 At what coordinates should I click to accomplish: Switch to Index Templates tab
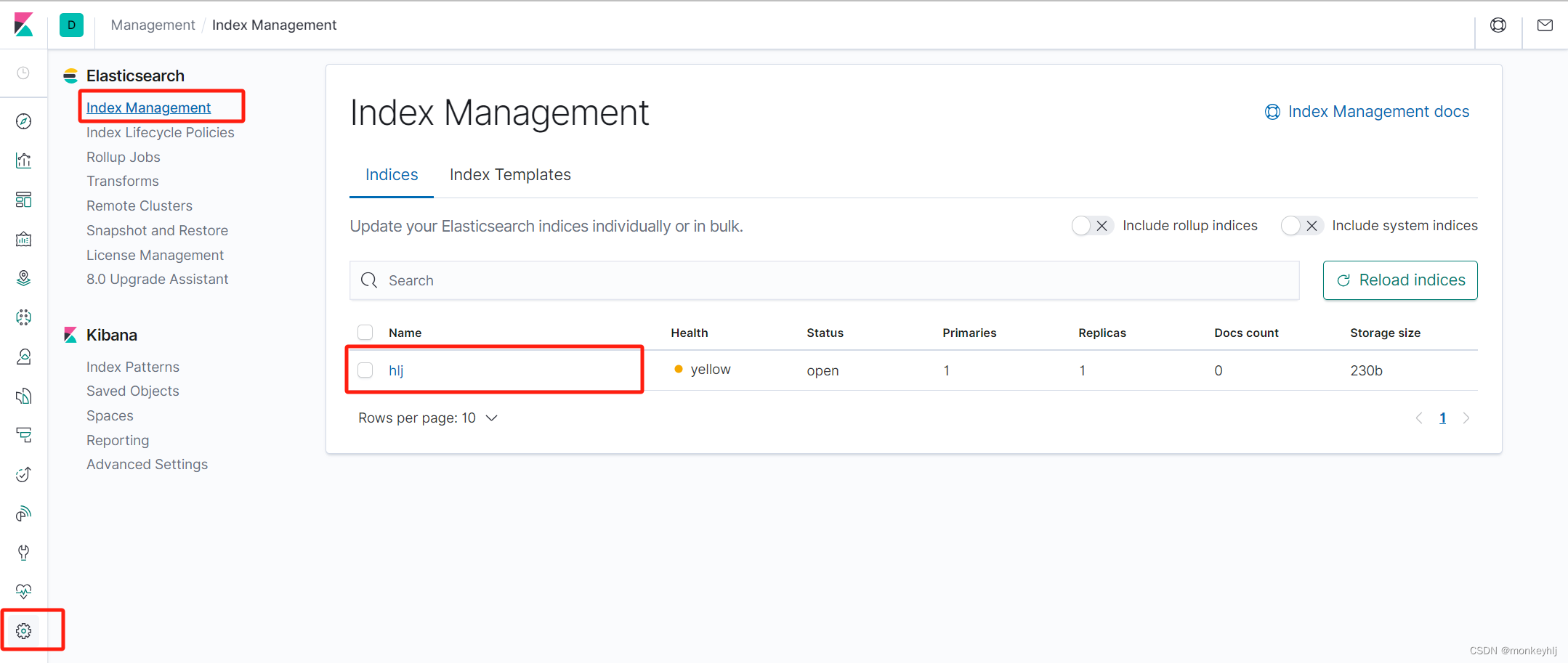(x=510, y=175)
